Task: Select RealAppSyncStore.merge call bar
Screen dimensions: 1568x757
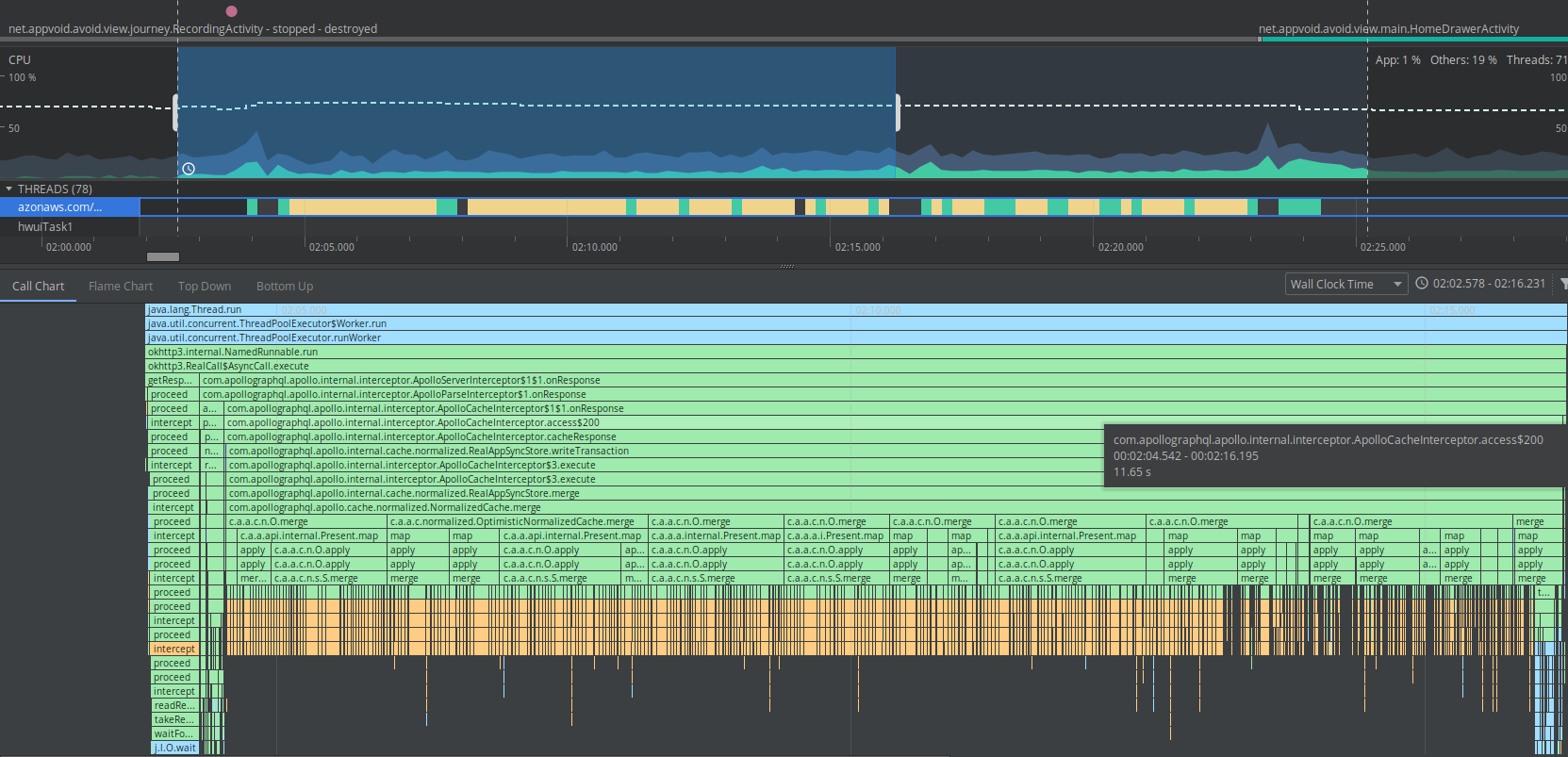Action: coord(895,493)
